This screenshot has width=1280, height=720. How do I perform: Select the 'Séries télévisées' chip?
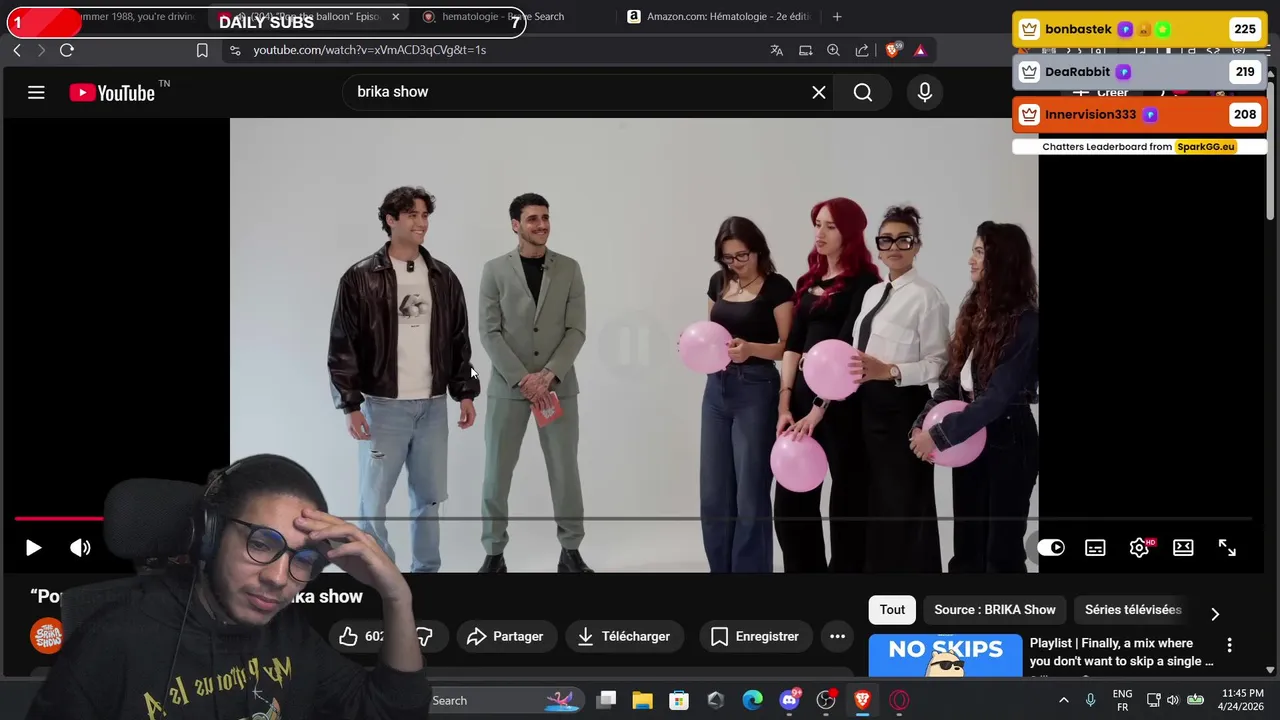1133,610
